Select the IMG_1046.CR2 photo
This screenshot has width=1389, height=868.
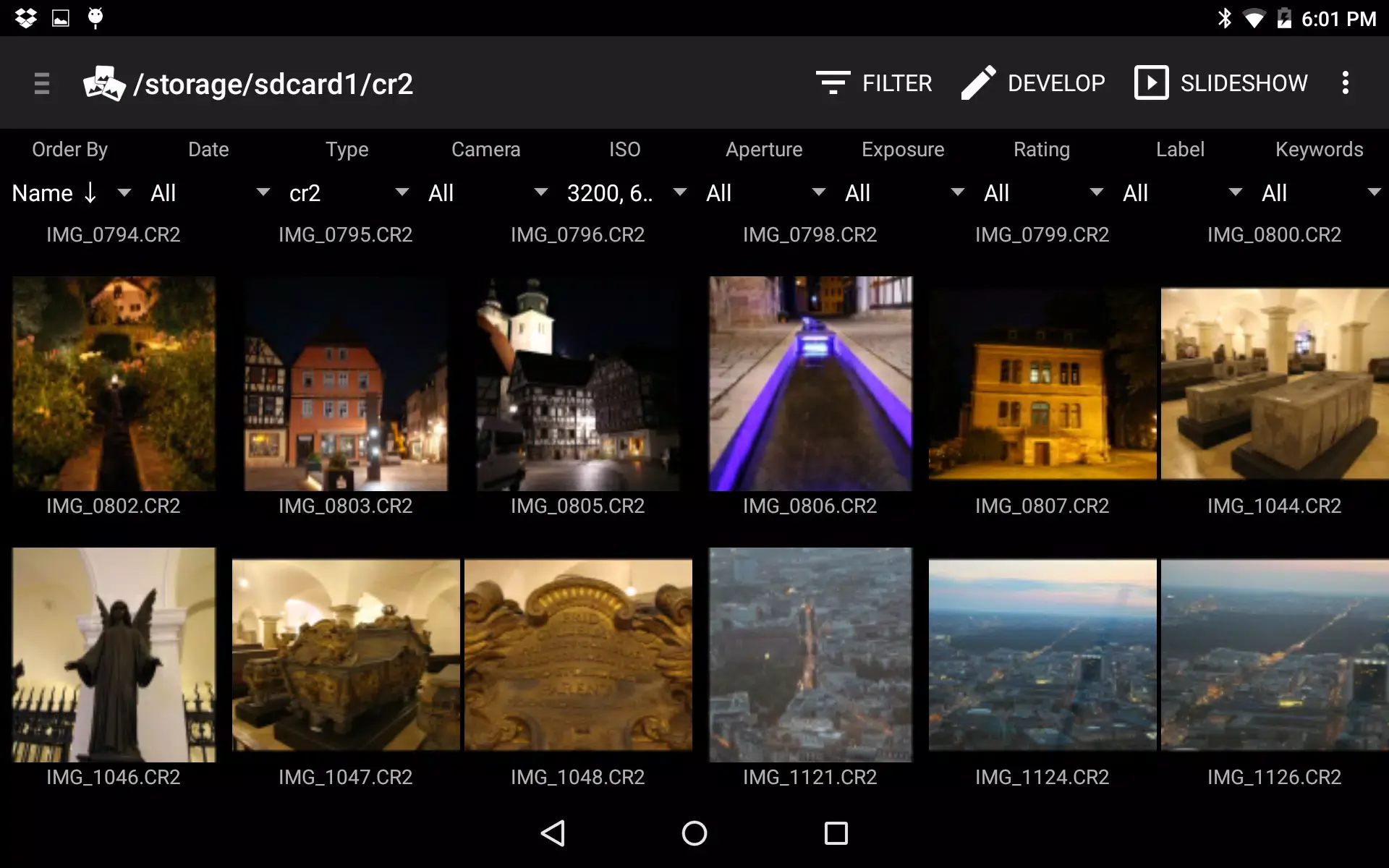(113, 655)
